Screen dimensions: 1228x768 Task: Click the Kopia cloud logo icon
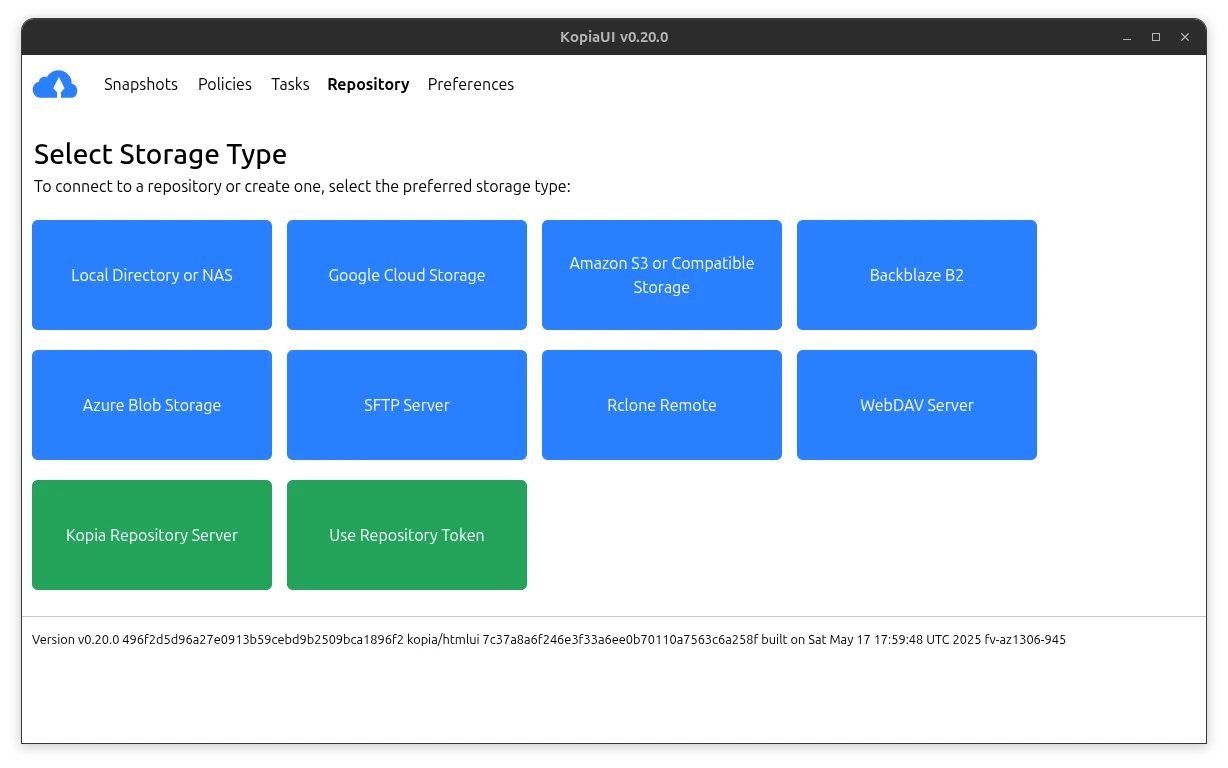55,85
